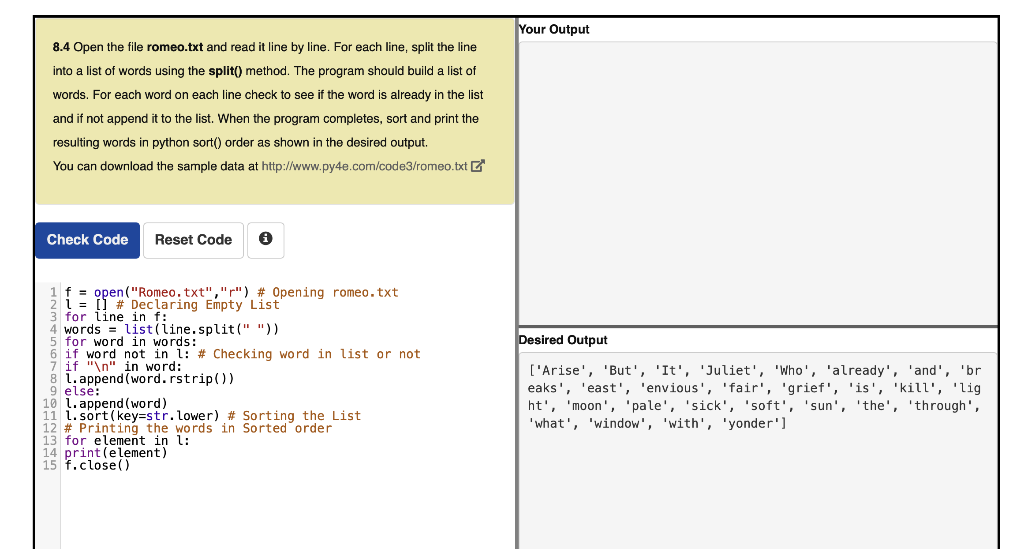This screenshot has height=549, width=1024.
Task: Click line number 15 in the gutter
Action: pos(50,465)
